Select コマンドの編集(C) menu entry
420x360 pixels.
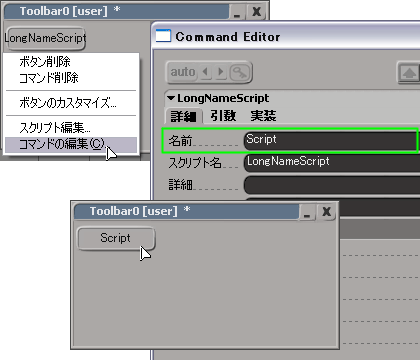tap(71, 144)
